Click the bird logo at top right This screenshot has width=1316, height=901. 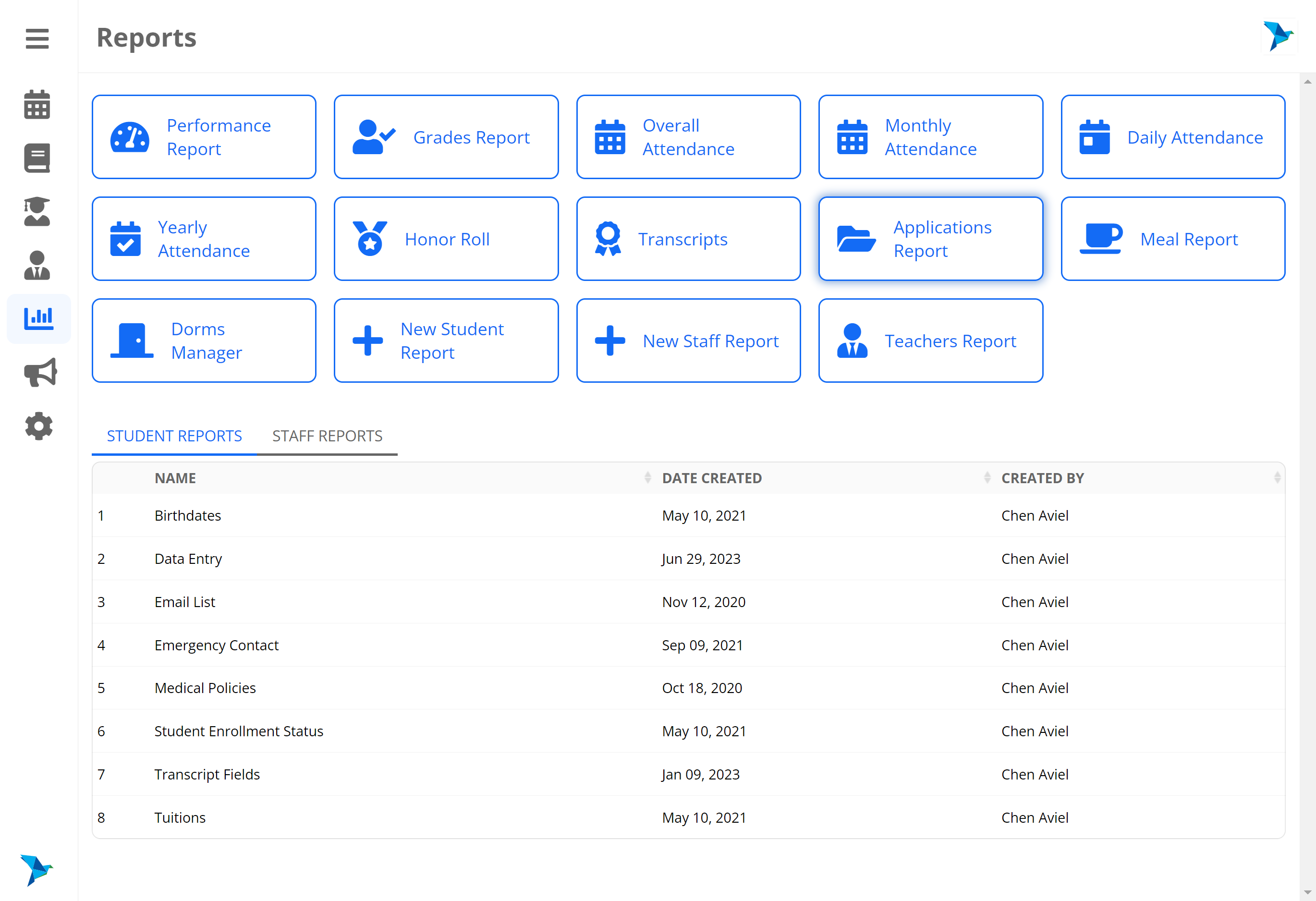(1278, 36)
